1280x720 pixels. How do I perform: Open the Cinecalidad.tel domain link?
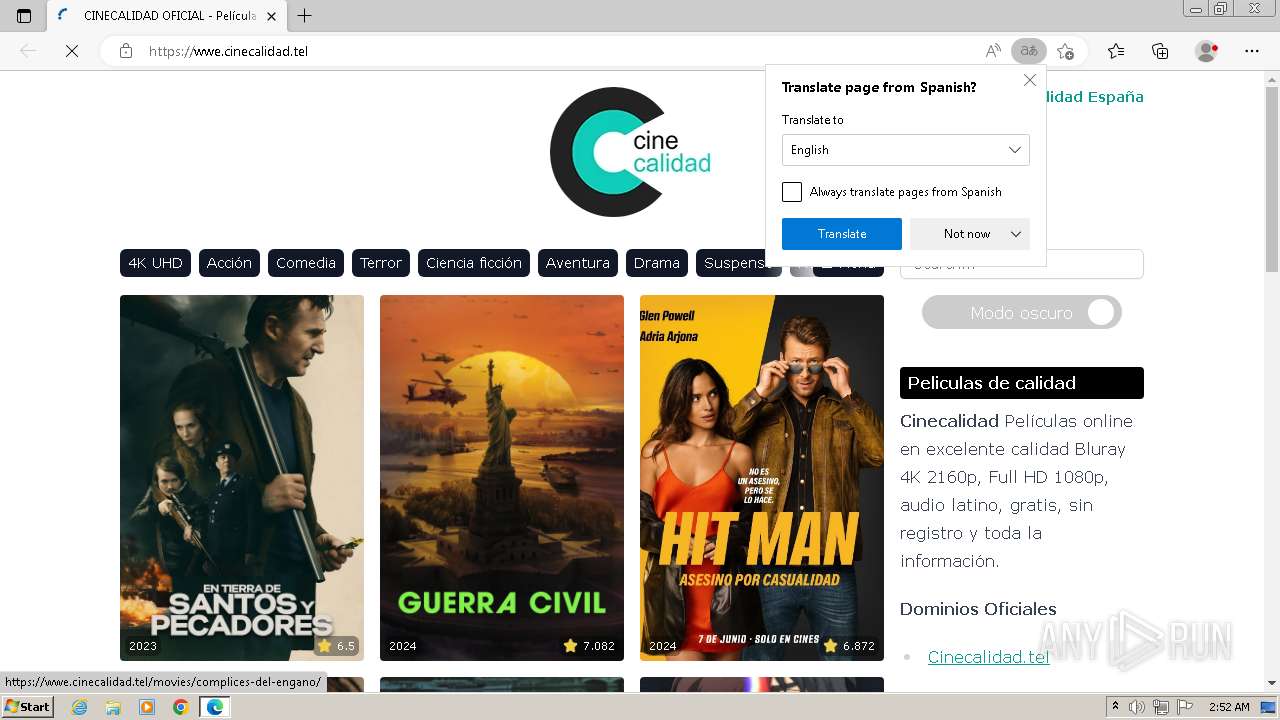[x=988, y=657]
